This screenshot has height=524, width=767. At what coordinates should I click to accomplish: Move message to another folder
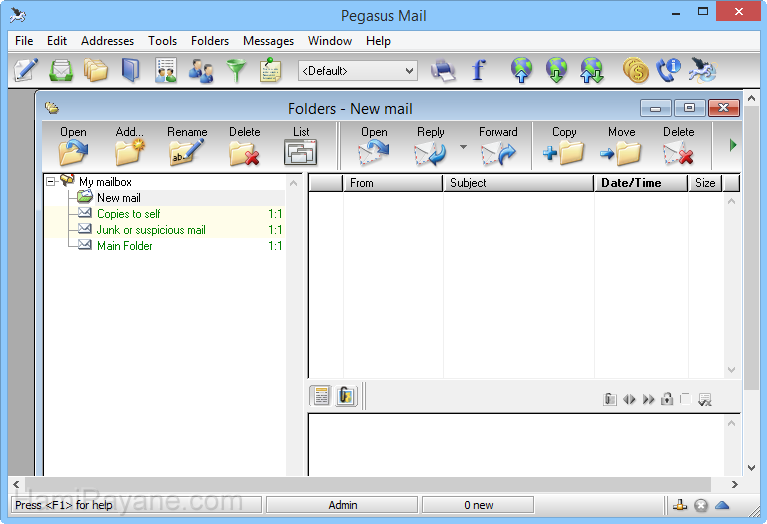pyautogui.click(x=621, y=146)
